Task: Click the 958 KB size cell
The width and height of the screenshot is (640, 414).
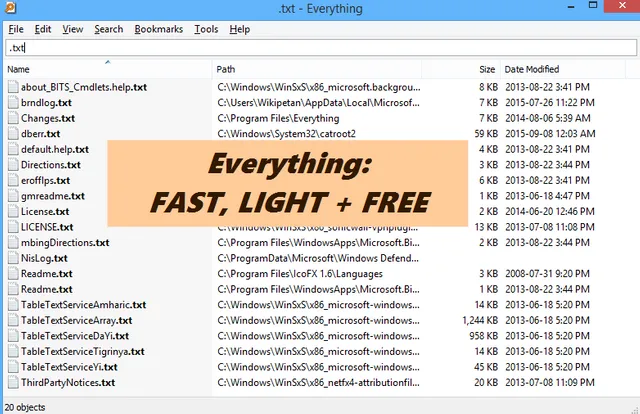Action: pyautogui.click(x=484, y=336)
